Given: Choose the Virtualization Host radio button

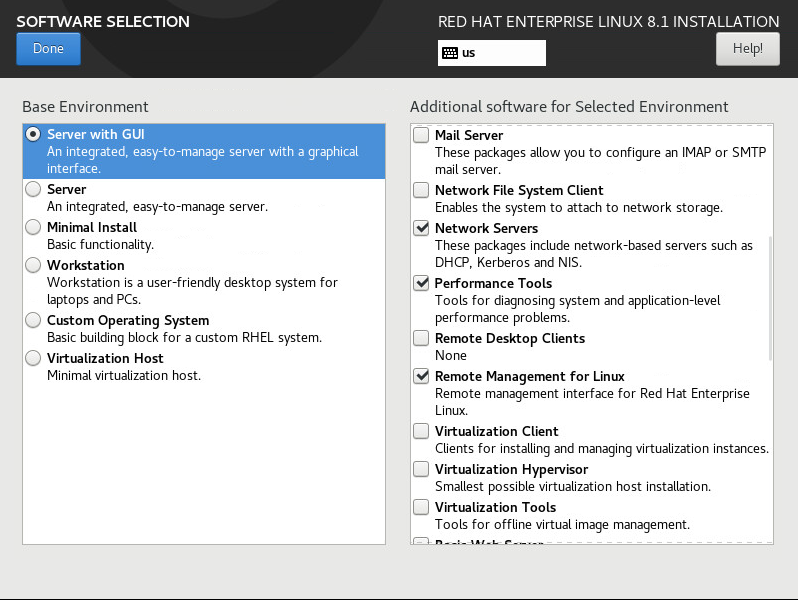Looking at the screenshot, I should (33, 358).
